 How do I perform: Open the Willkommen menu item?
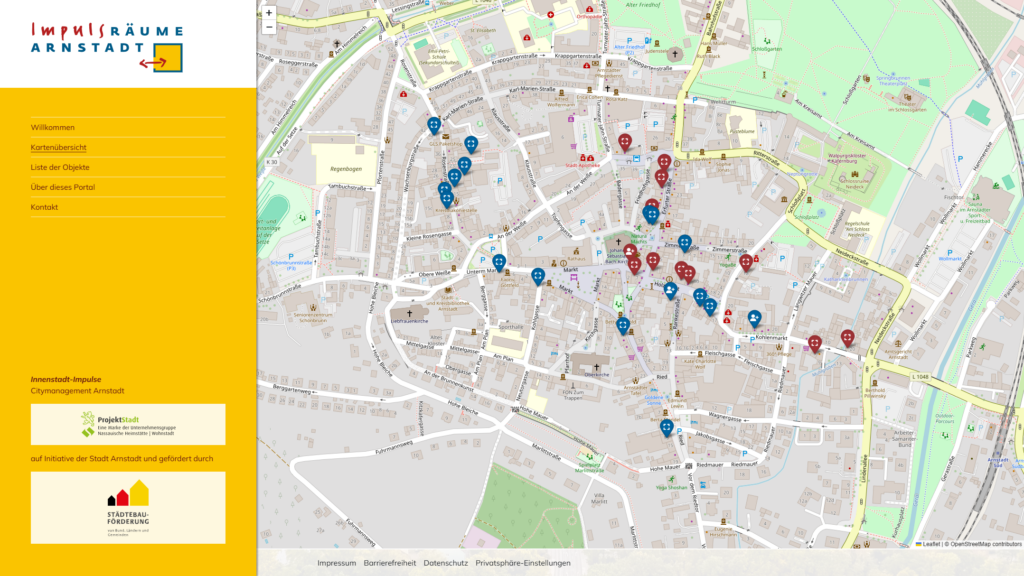[52, 127]
